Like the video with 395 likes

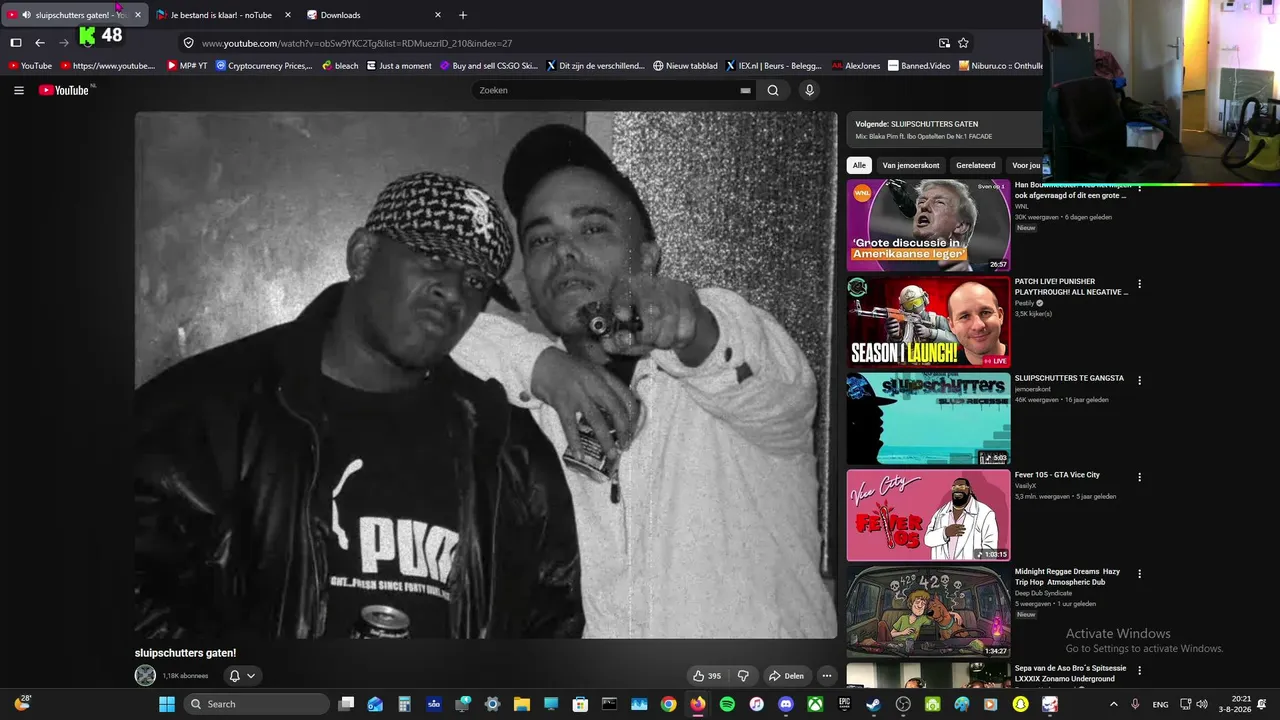(x=707, y=676)
